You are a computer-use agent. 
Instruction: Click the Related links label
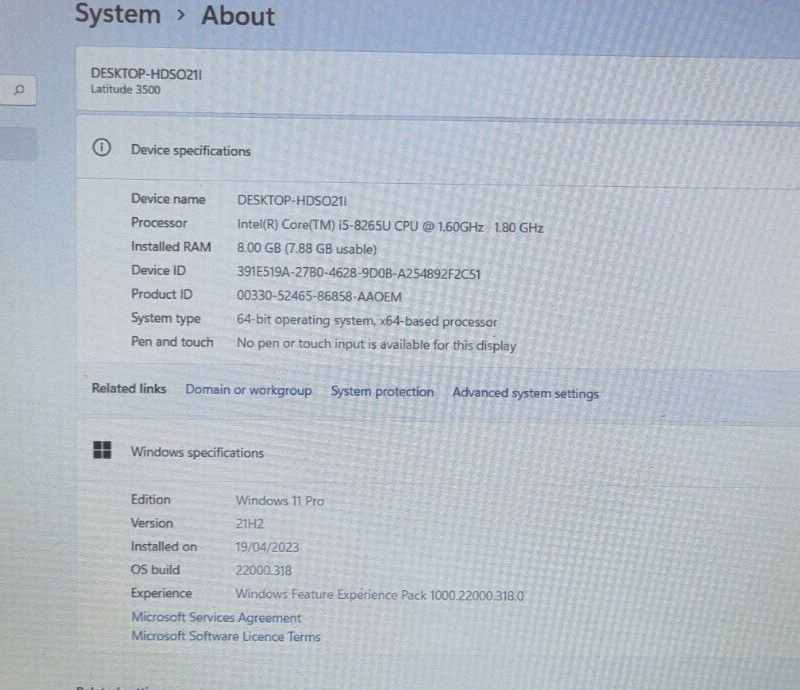129,388
